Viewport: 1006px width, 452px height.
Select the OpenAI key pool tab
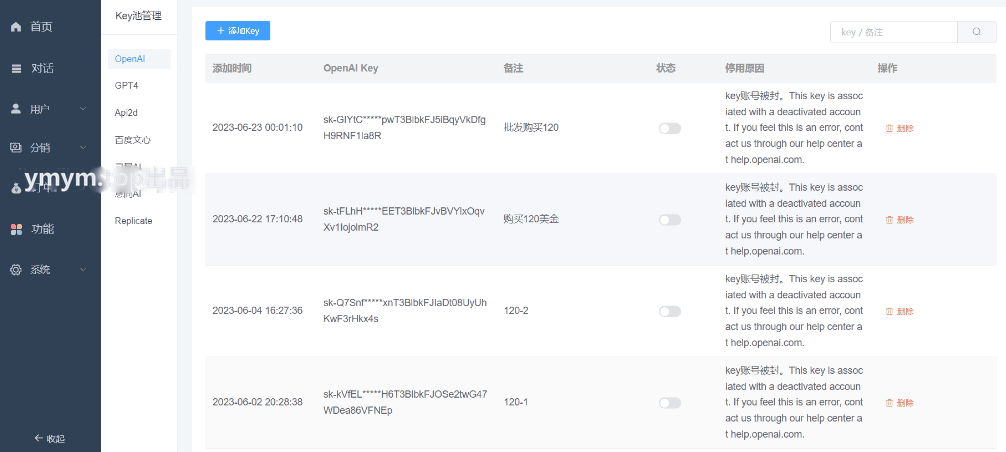click(139, 59)
